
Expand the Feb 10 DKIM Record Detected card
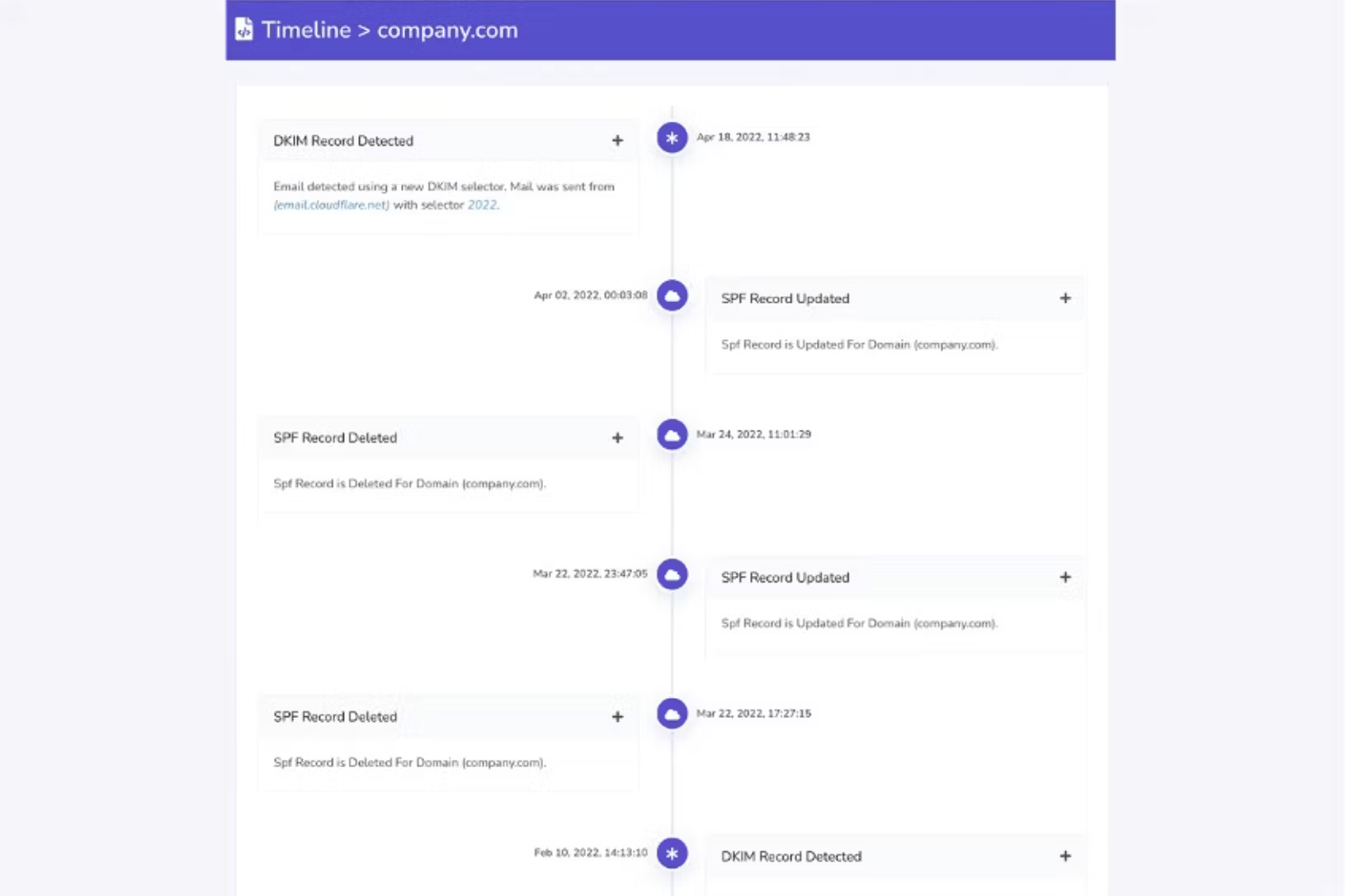[1065, 856]
